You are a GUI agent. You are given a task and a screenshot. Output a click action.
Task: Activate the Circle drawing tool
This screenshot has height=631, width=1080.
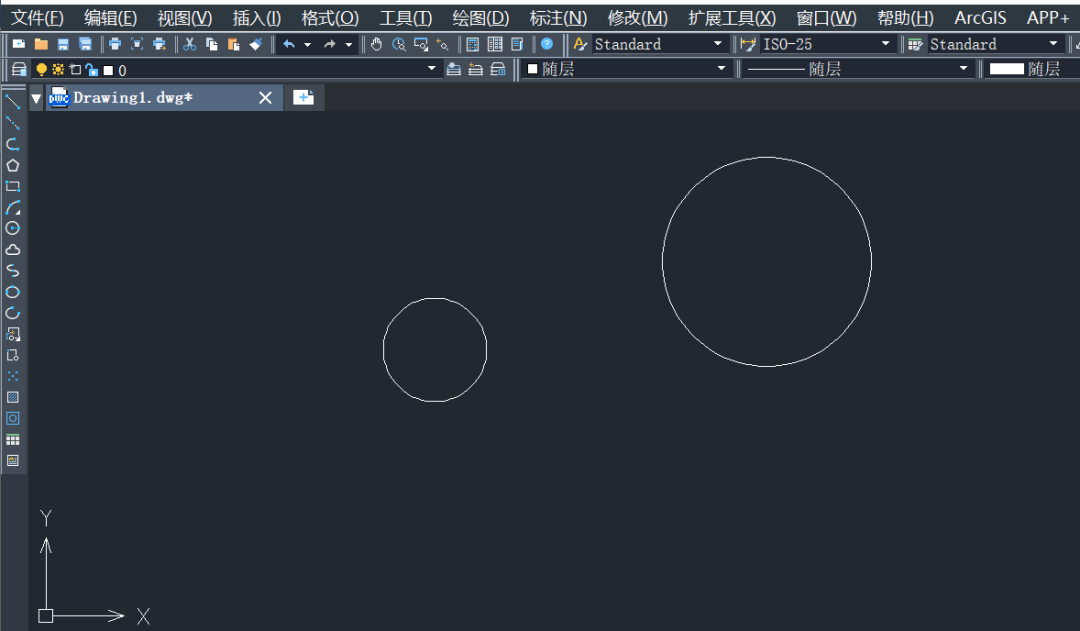coord(13,228)
